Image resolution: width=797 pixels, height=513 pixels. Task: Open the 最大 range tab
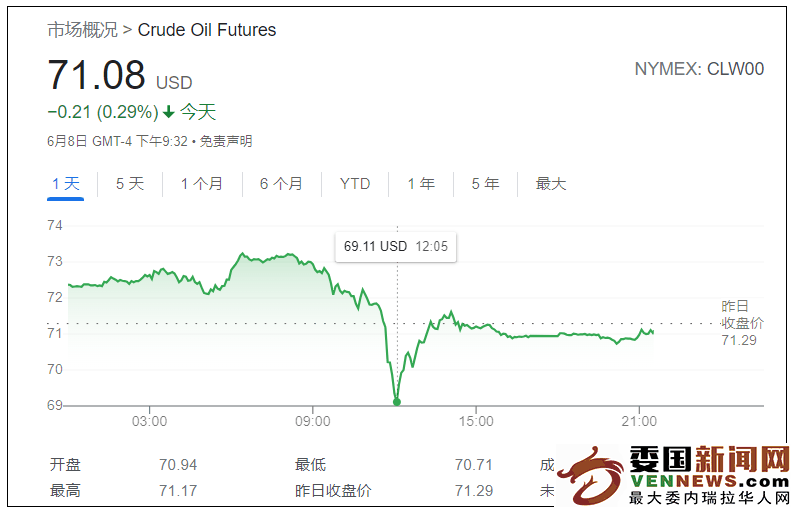click(550, 184)
